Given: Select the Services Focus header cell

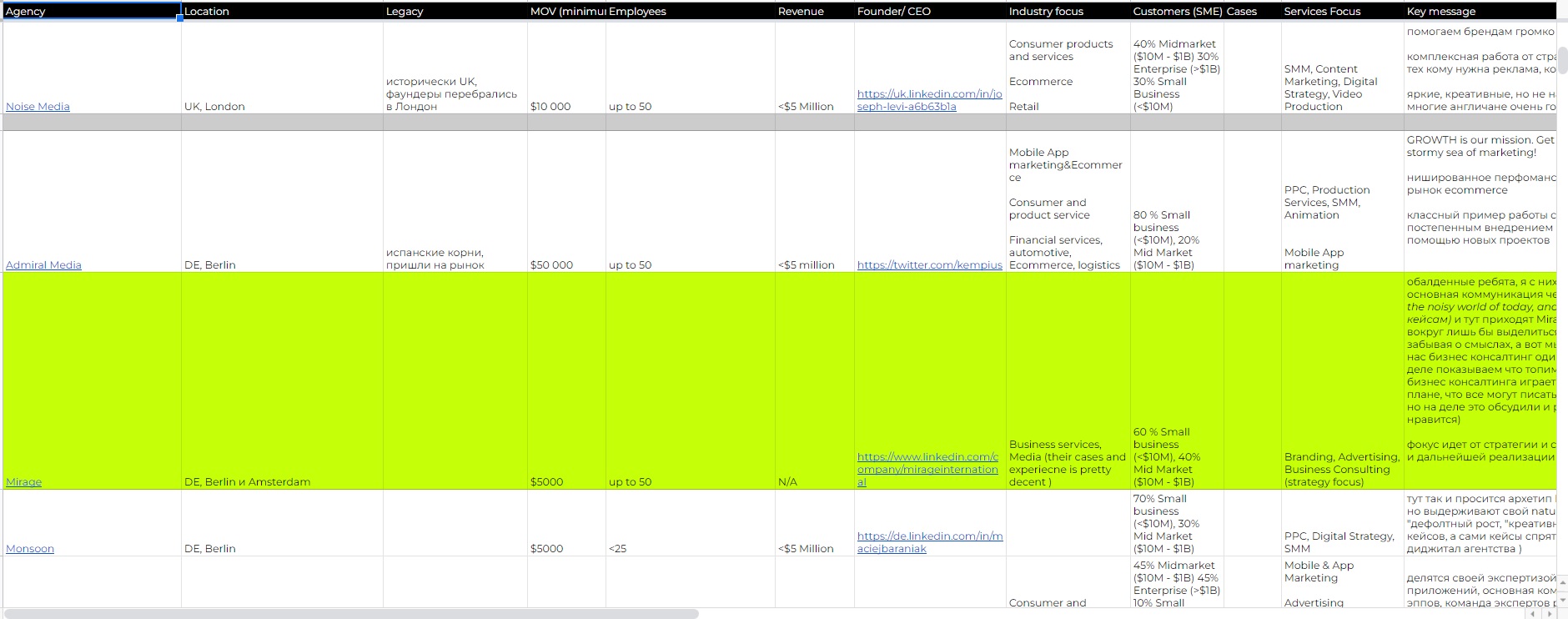Looking at the screenshot, I should pos(1343,12).
